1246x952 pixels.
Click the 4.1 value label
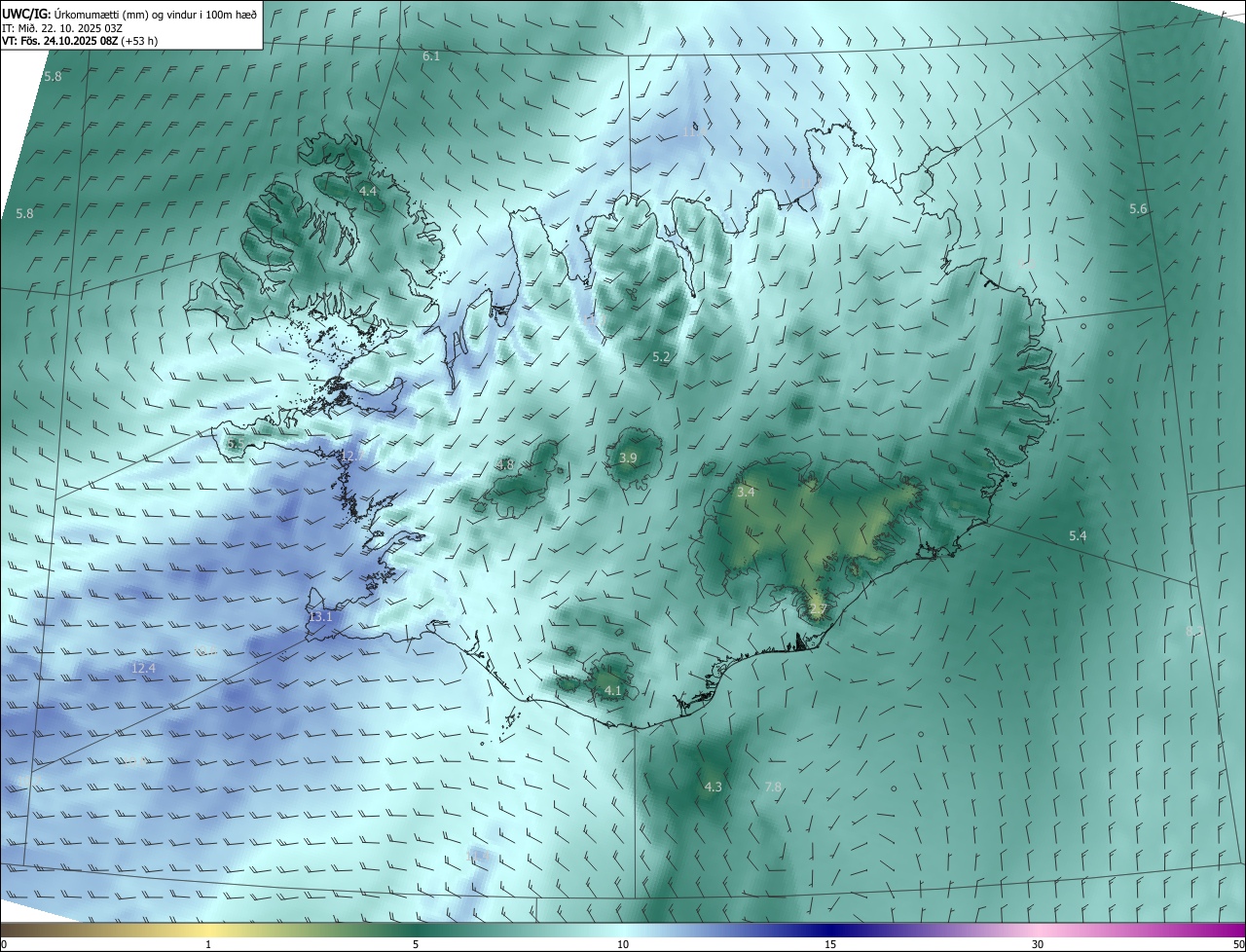pyautogui.click(x=612, y=690)
